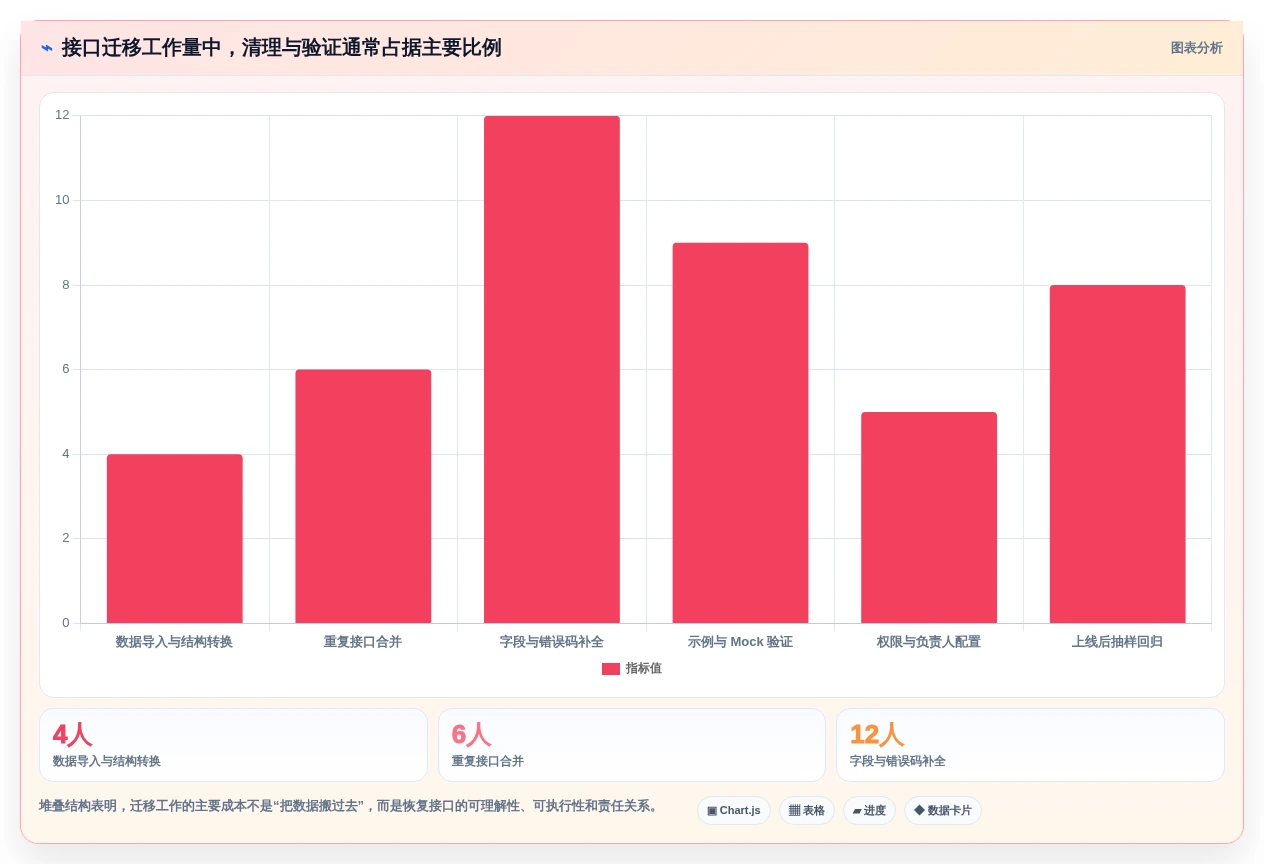1264x864 pixels.
Task: Click the bar for 上线后抽样回归
Action: tap(1118, 454)
